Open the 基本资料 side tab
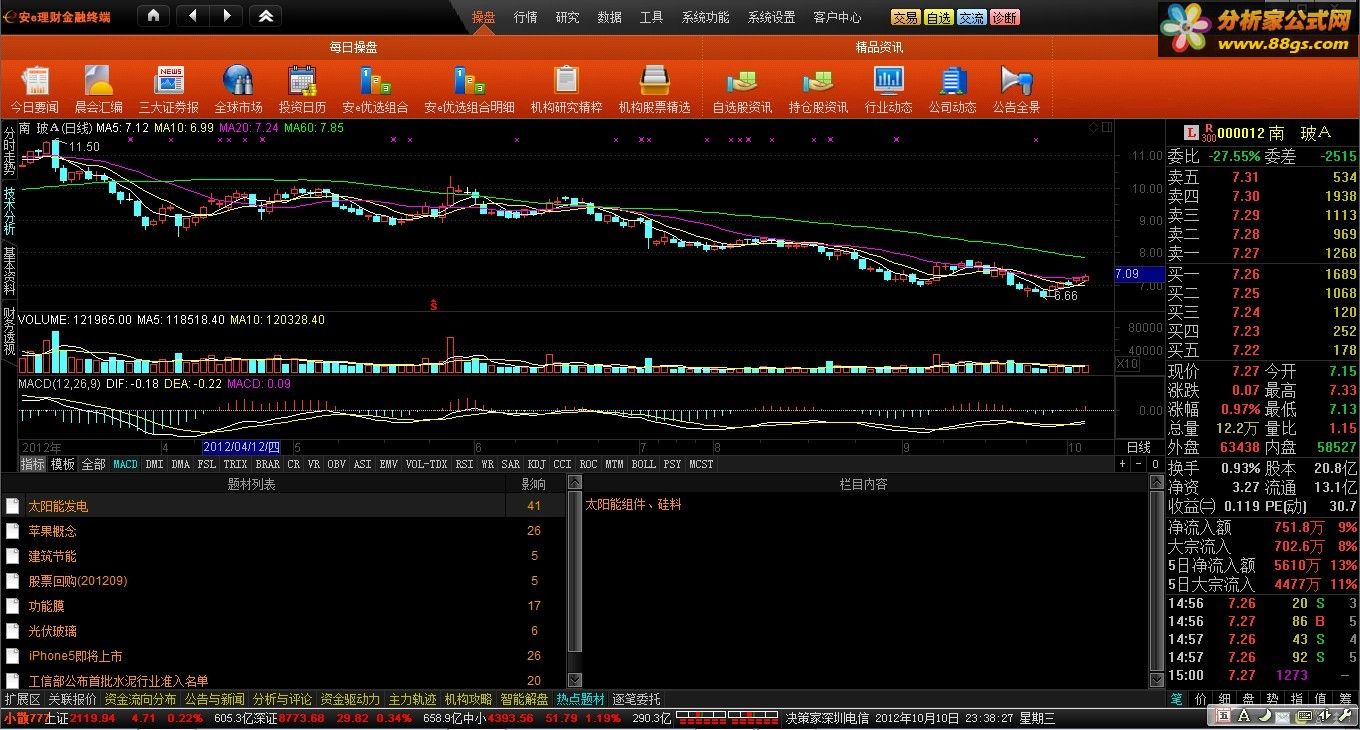The width and height of the screenshot is (1360, 730). click(x=9, y=270)
